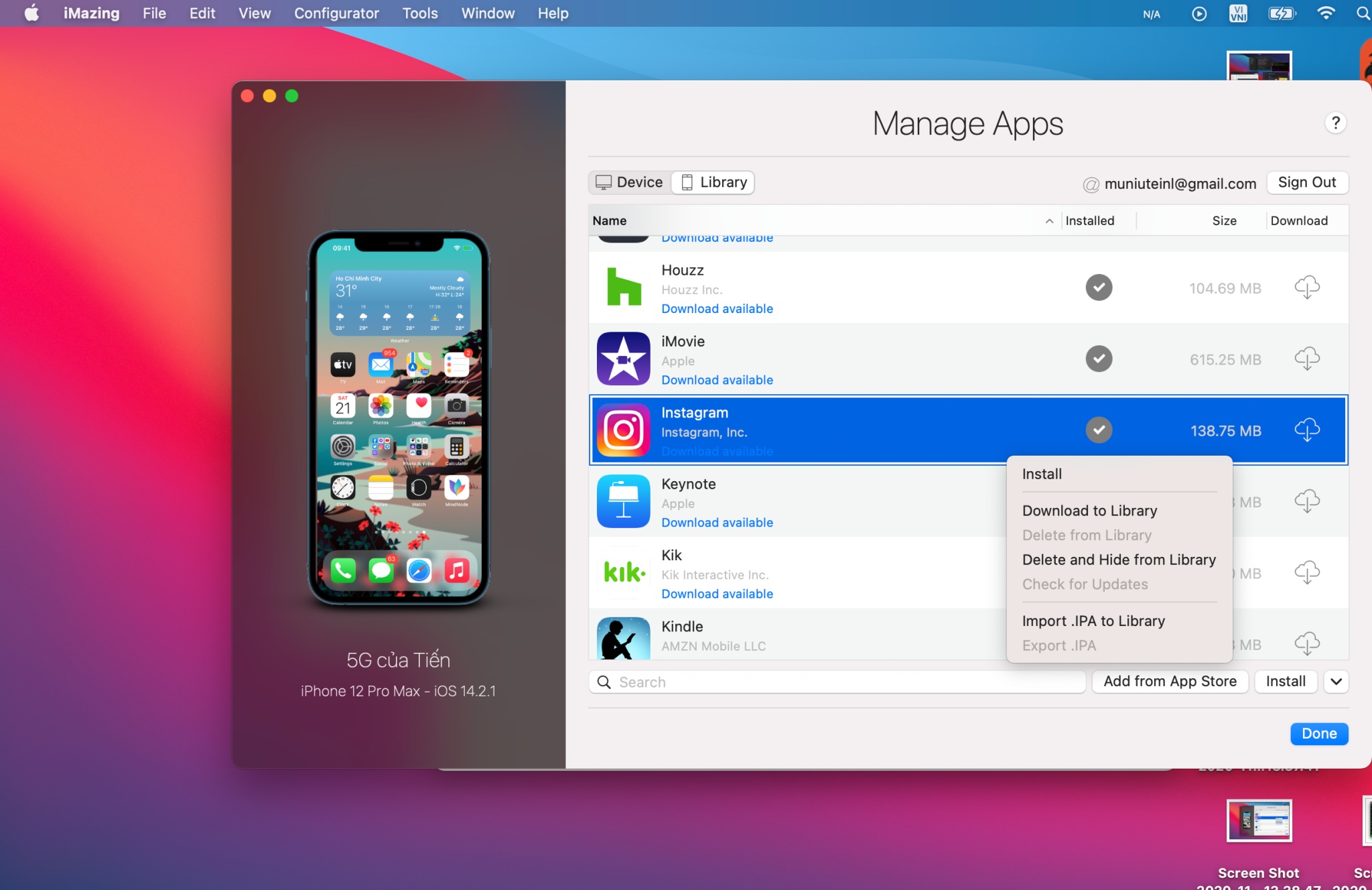Click the Kik app icon in list

click(x=620, y=572)
